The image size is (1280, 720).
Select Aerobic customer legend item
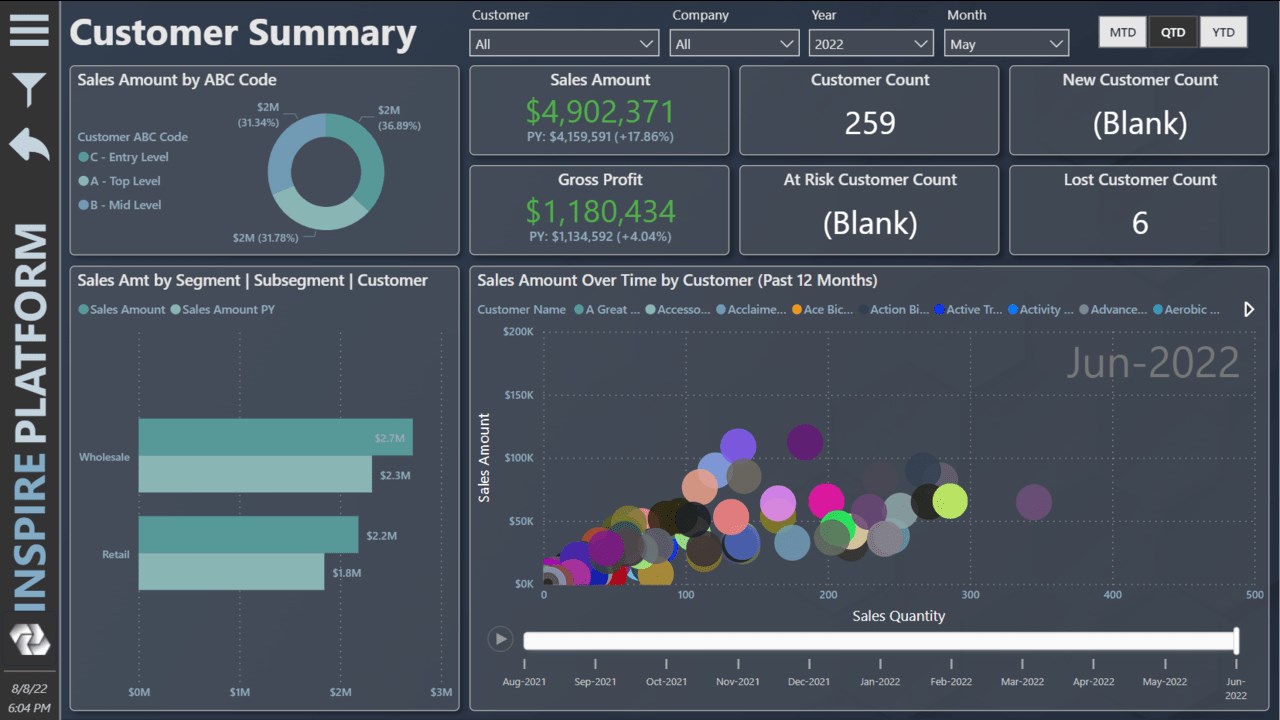click(x=1186, y=310)
